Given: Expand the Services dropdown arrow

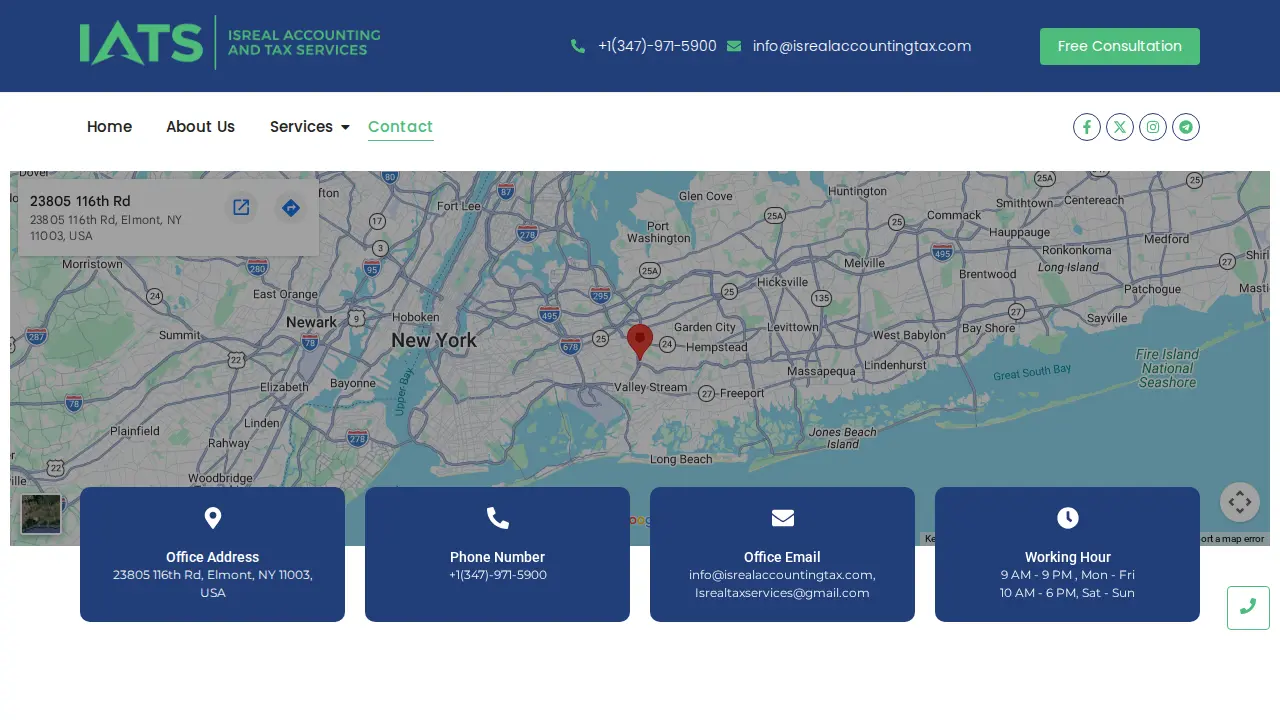Looking at the screenshot, I should click(x=345, y=127).
